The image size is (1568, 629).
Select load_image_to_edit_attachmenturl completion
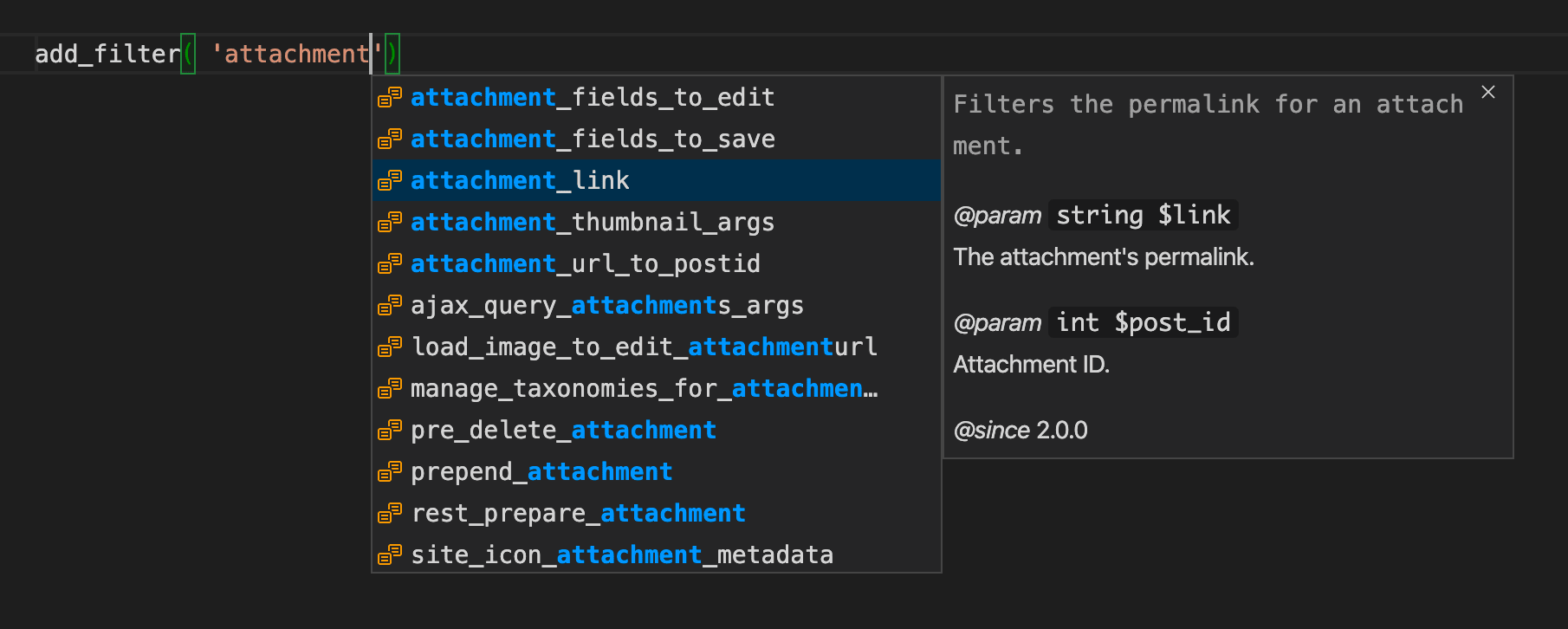[644, 347]
